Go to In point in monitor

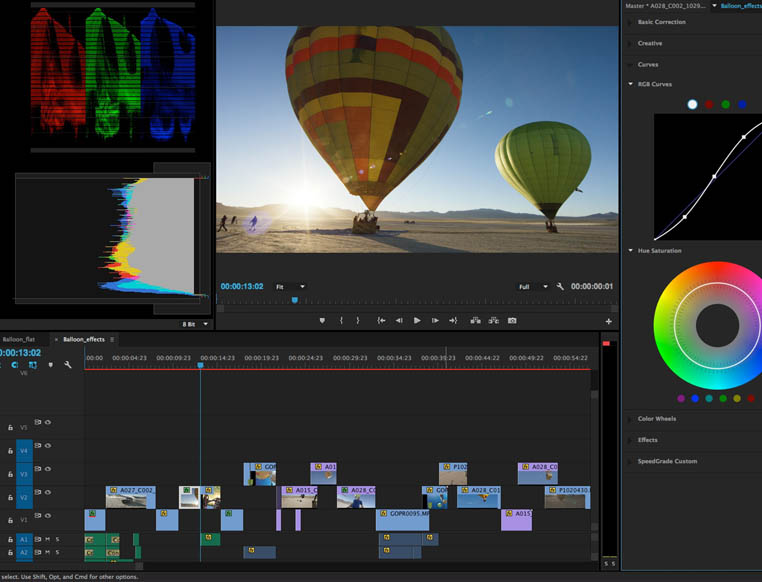[381, 321]
